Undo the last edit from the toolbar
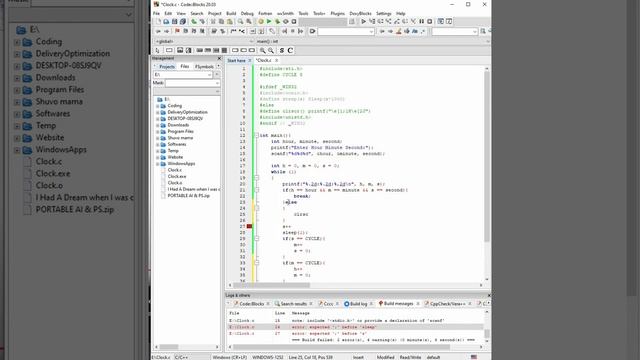Viewport: 640px width, 360px height. [x=194, y=22]
